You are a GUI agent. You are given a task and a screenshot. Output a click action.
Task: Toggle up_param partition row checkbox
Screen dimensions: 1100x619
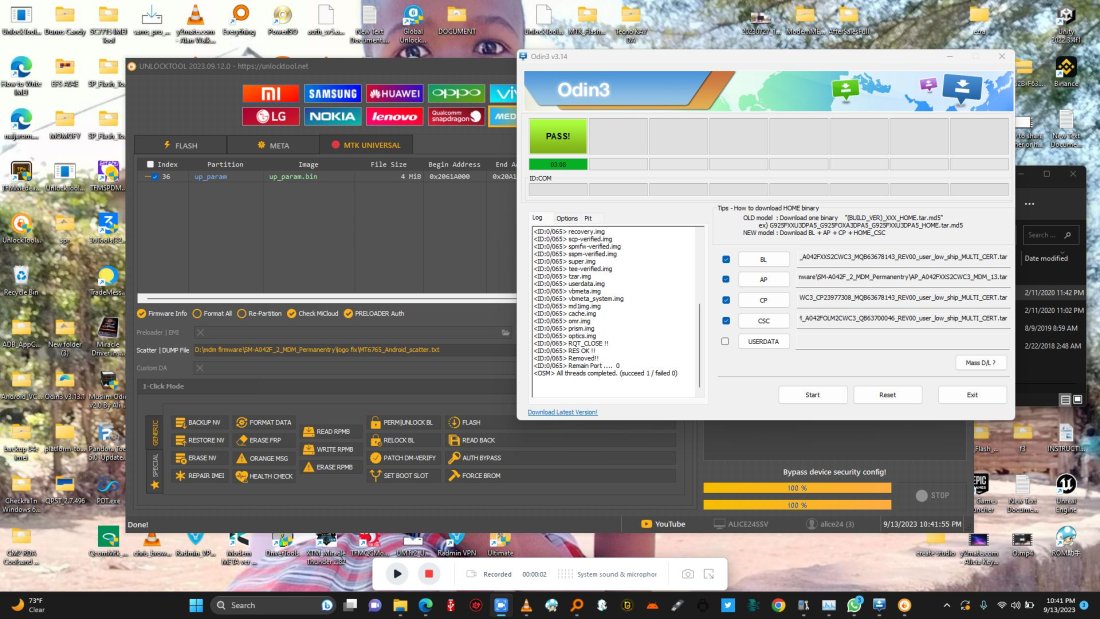tap(155, 177)
